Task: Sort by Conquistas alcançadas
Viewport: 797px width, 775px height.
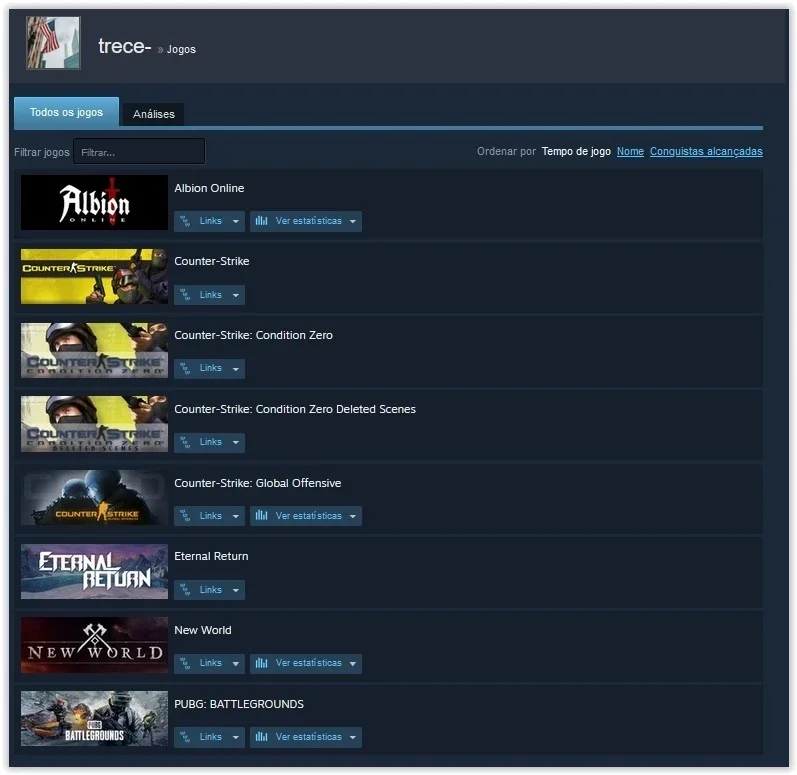Action: point(706,151)
